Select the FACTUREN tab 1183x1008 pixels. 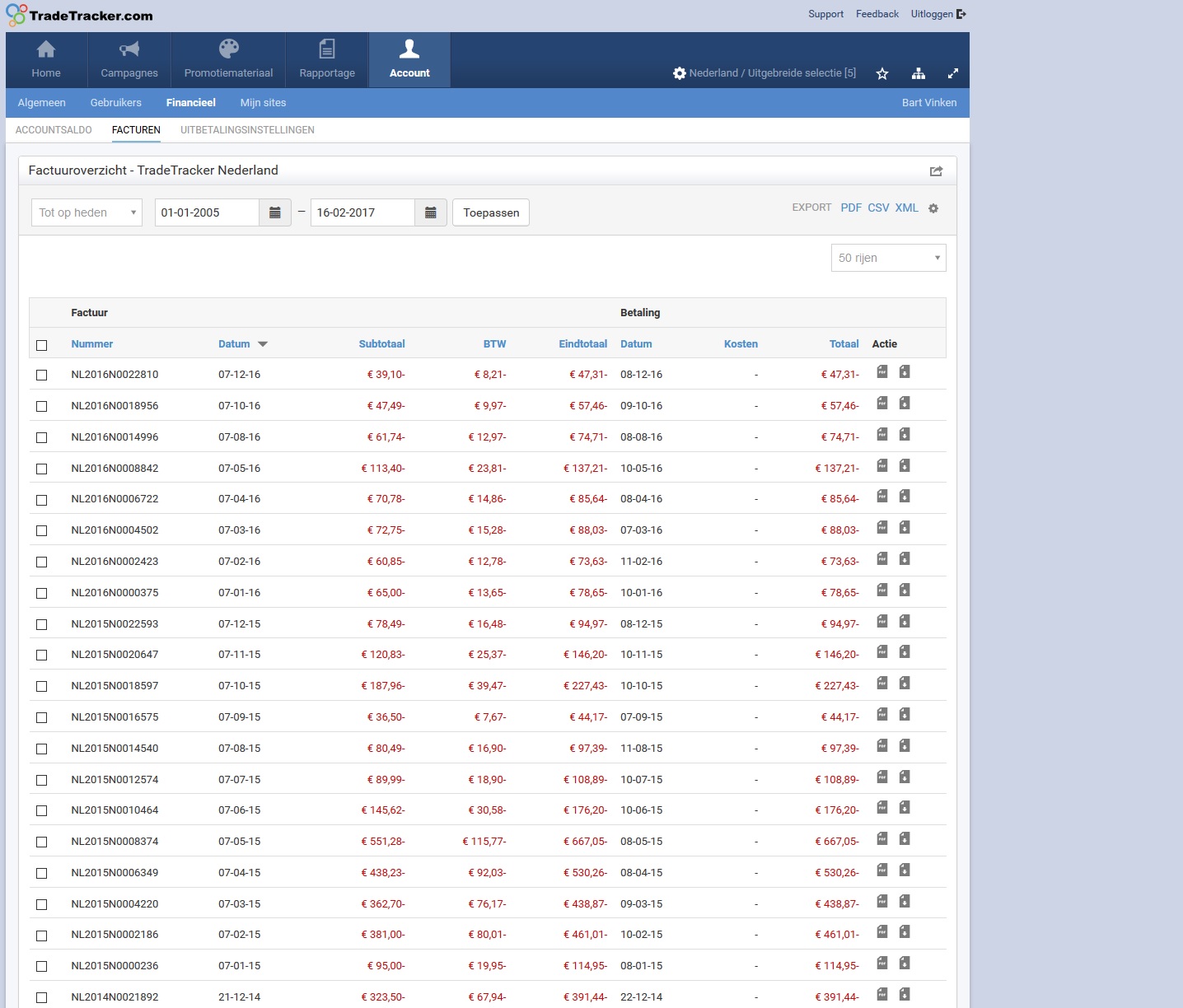tap(136, 130)
